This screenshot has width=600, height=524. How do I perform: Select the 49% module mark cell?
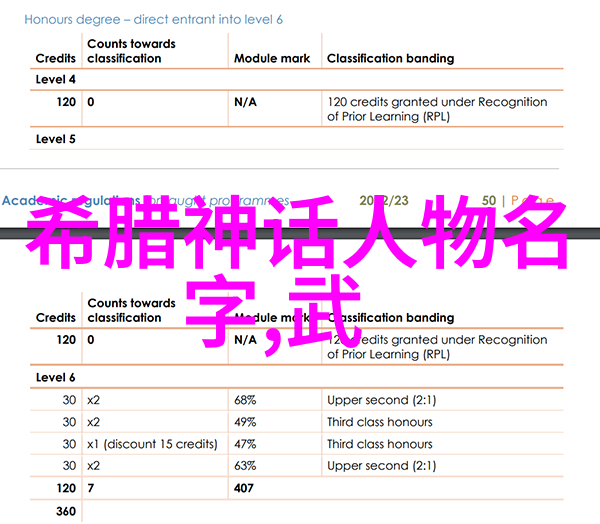point(245,422)
